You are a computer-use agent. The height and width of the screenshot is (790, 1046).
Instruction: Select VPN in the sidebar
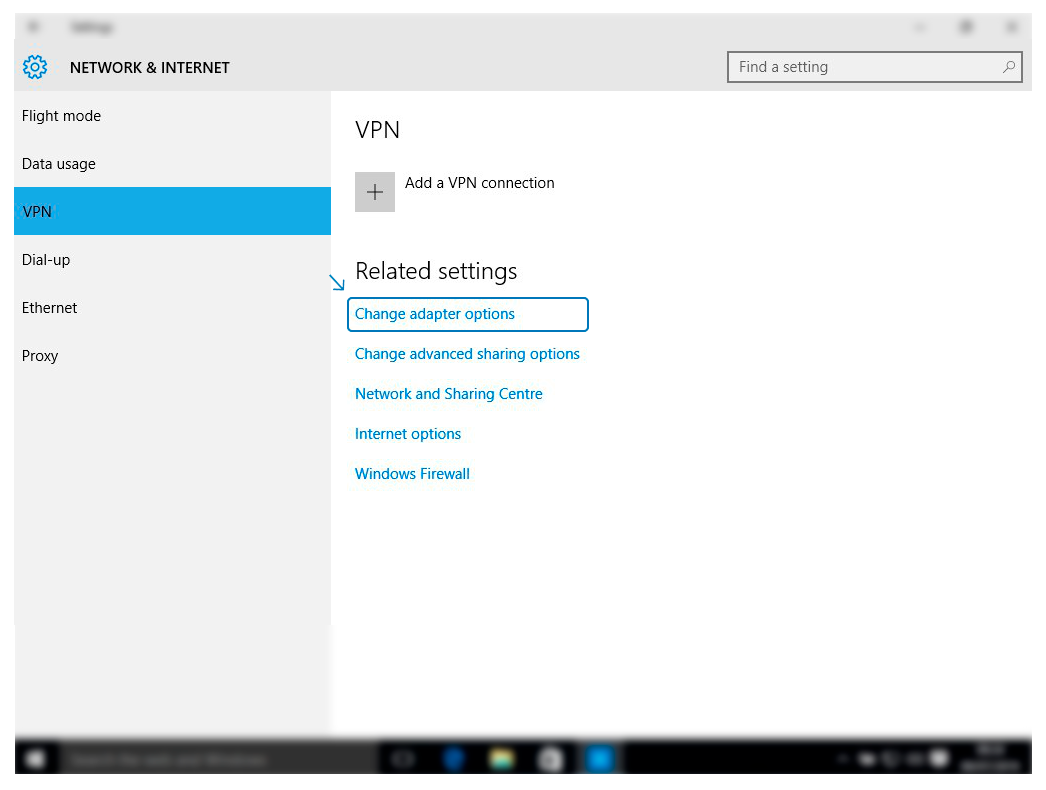(x=172, y=212)
